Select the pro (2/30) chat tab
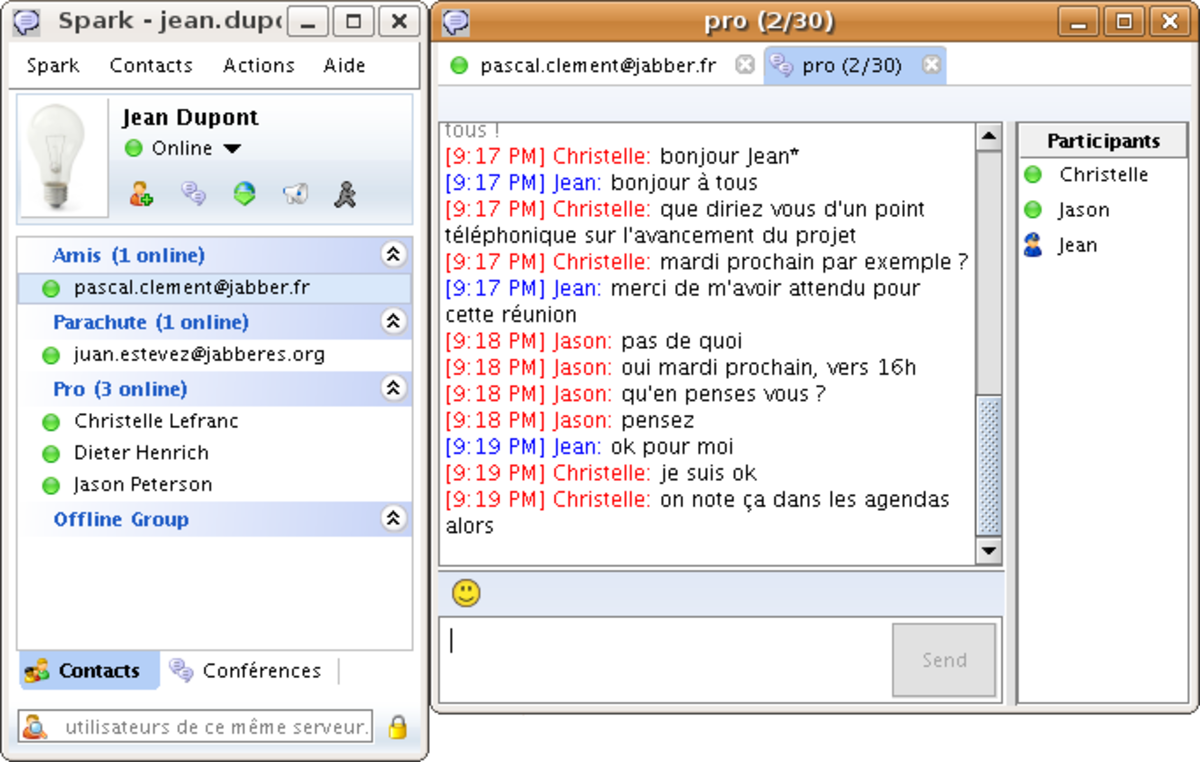This screenshot has height=762, width=1200. (855, 66)
